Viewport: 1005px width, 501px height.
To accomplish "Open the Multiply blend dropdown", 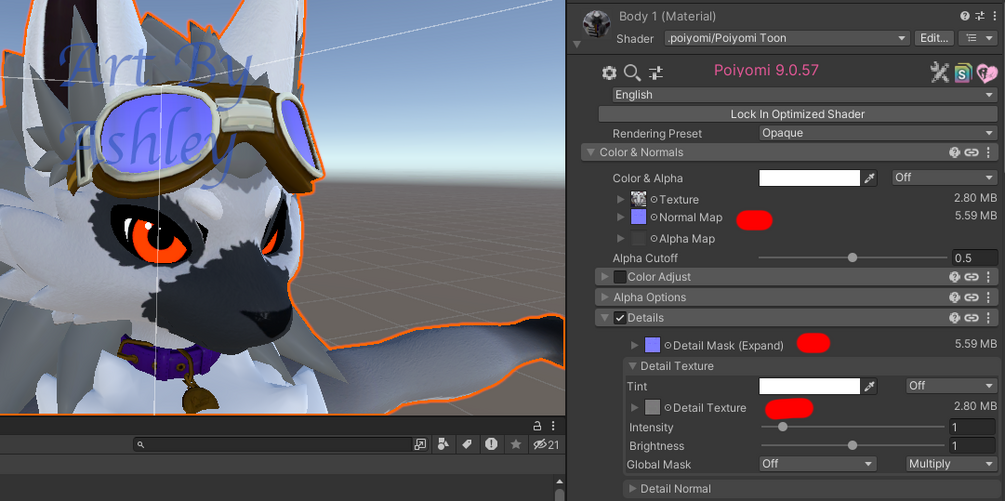I will point(951,464).
